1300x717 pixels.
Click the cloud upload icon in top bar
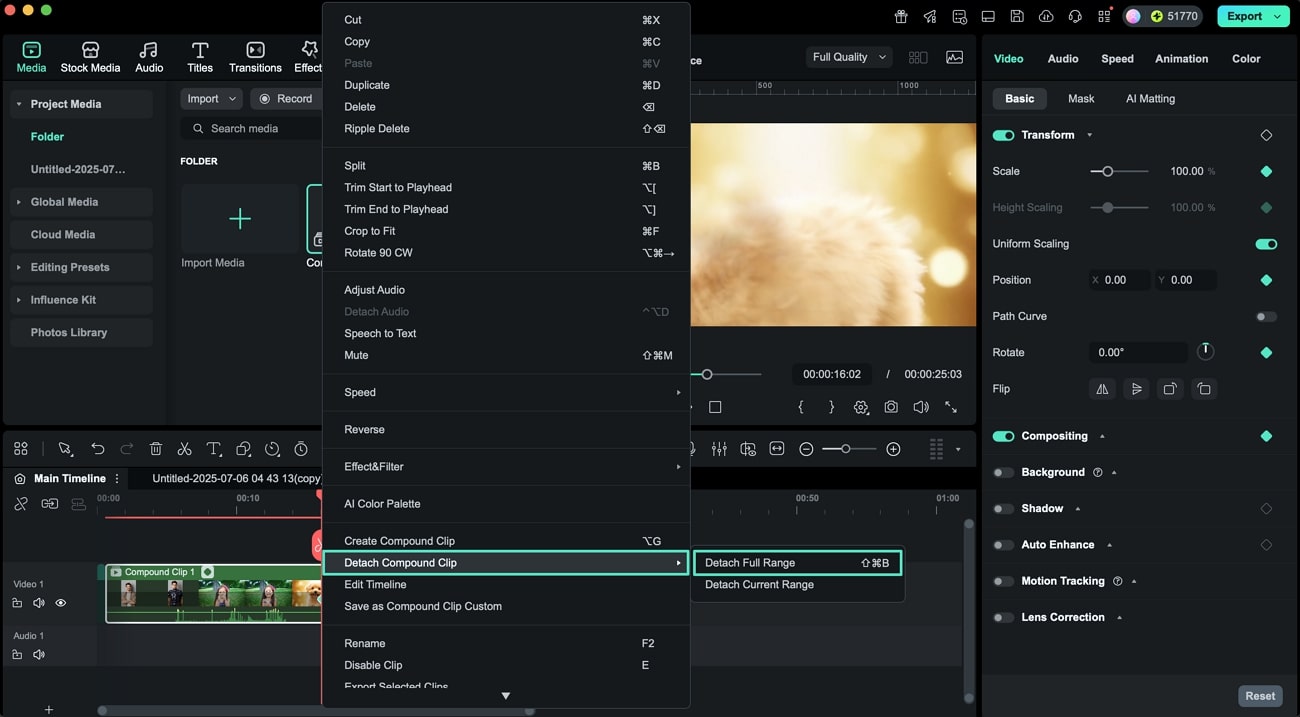1046,16
